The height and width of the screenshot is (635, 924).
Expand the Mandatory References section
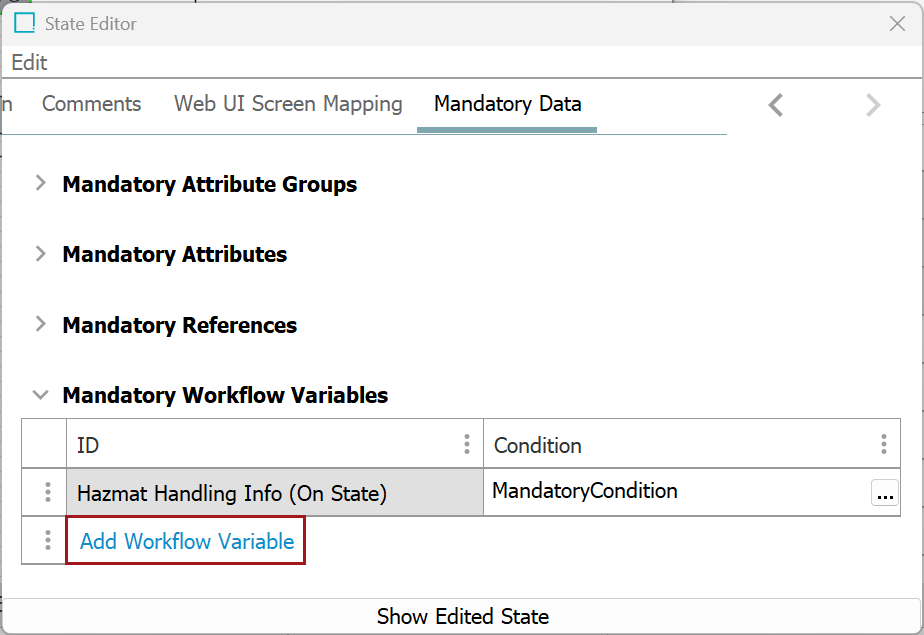[x=41, y=325]
